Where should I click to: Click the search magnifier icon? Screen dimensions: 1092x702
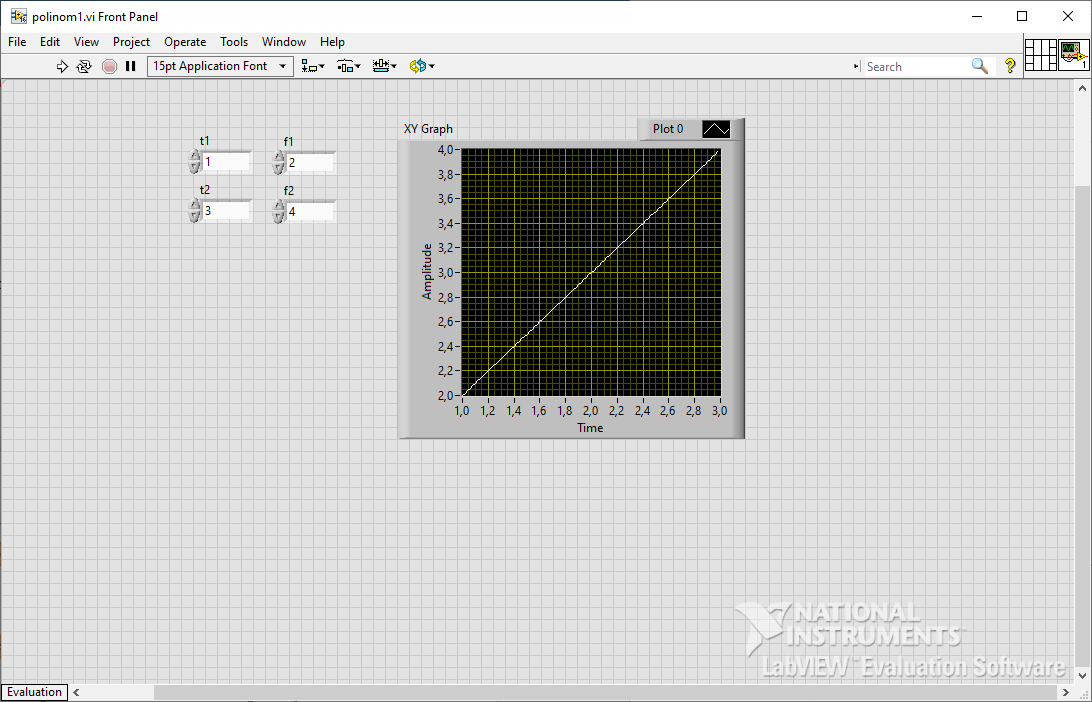coord(979,66)
